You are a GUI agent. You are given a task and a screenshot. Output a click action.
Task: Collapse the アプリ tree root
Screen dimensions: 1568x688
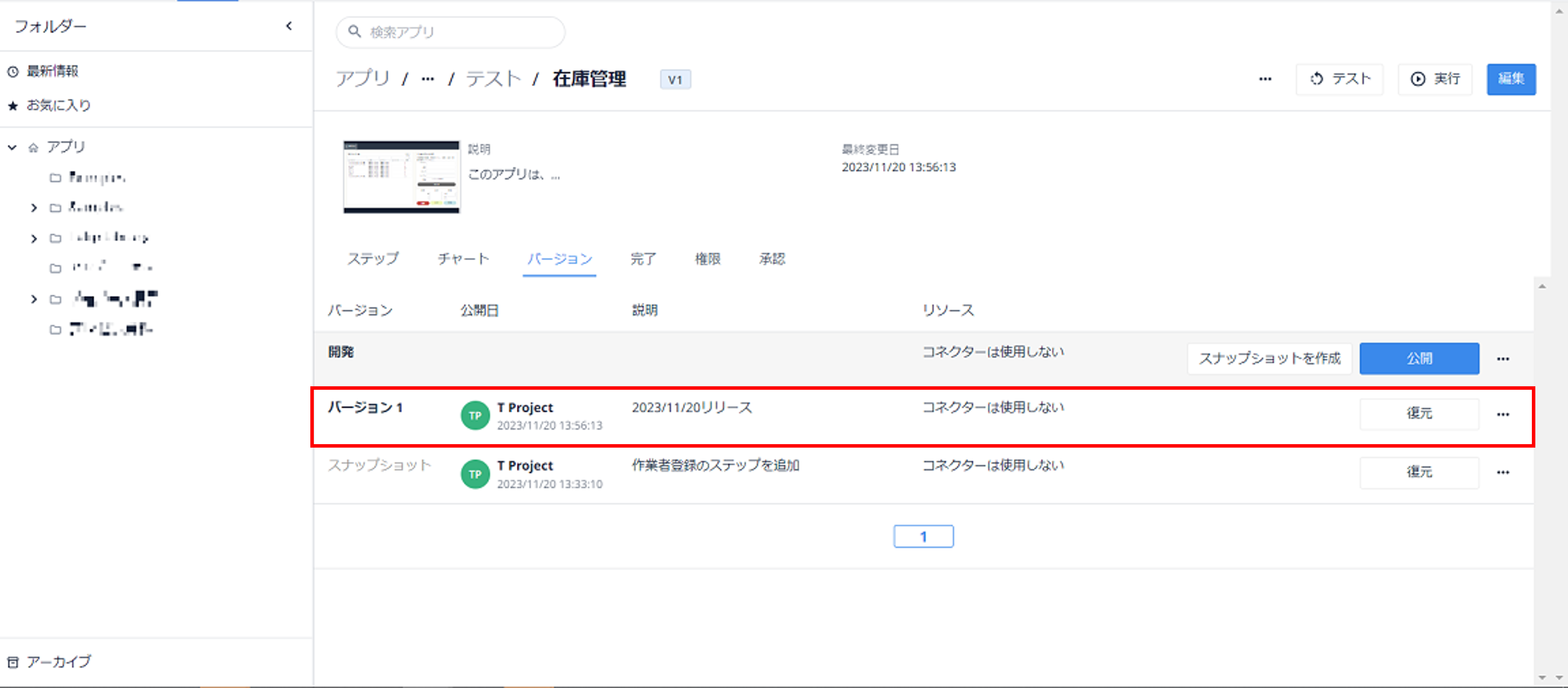(x=12, y=147)
